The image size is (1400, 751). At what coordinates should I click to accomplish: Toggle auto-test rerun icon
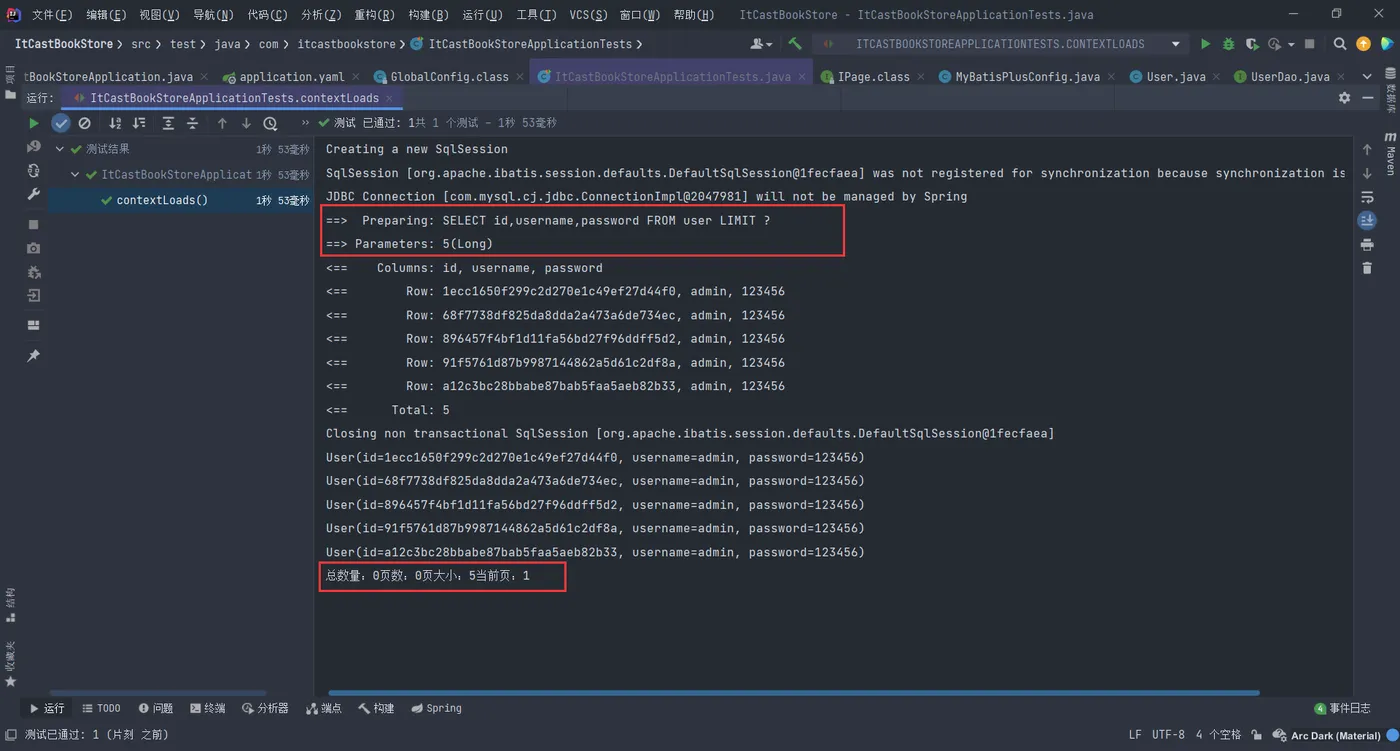coord(33,171)
